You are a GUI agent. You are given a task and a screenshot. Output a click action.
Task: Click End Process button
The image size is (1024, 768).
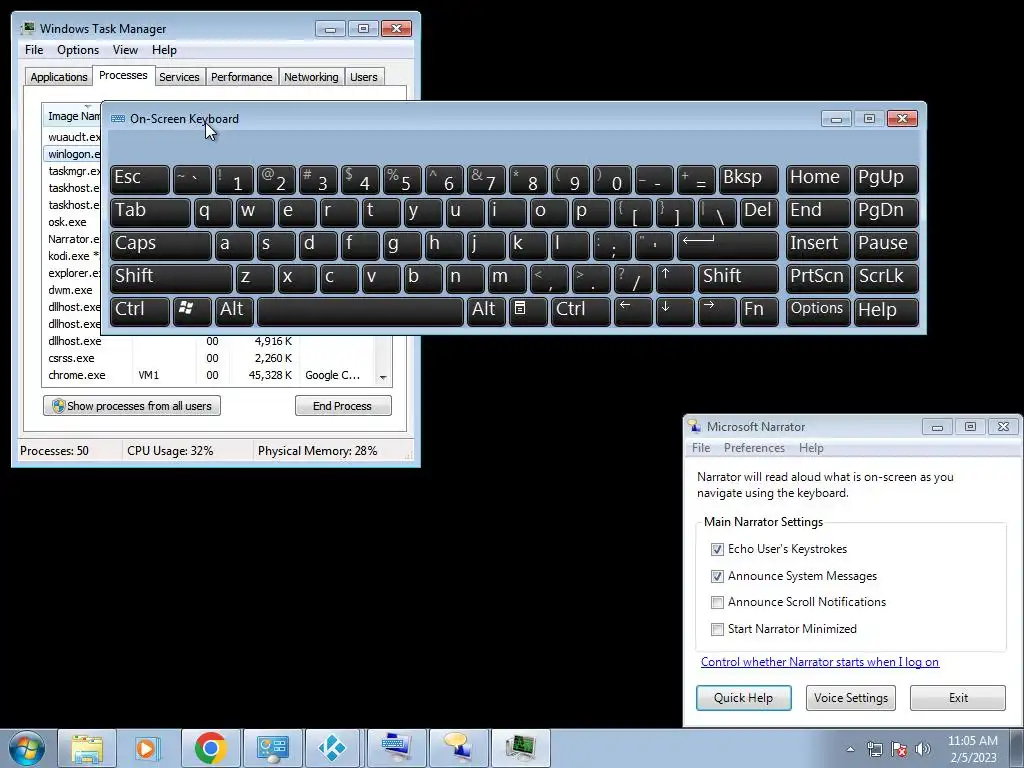(343, 406)
